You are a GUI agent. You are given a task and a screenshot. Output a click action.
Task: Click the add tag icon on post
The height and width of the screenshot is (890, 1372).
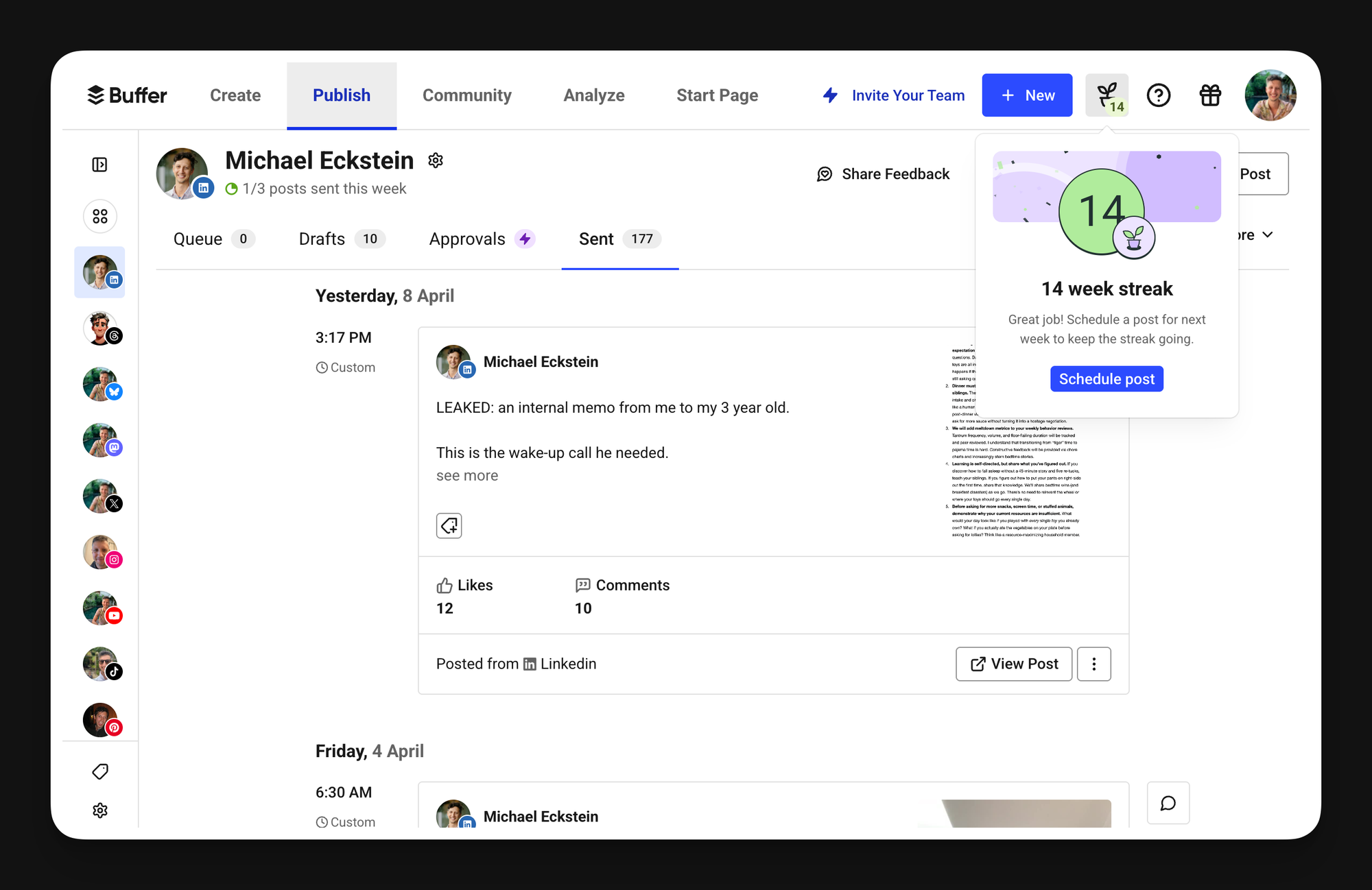449,526
